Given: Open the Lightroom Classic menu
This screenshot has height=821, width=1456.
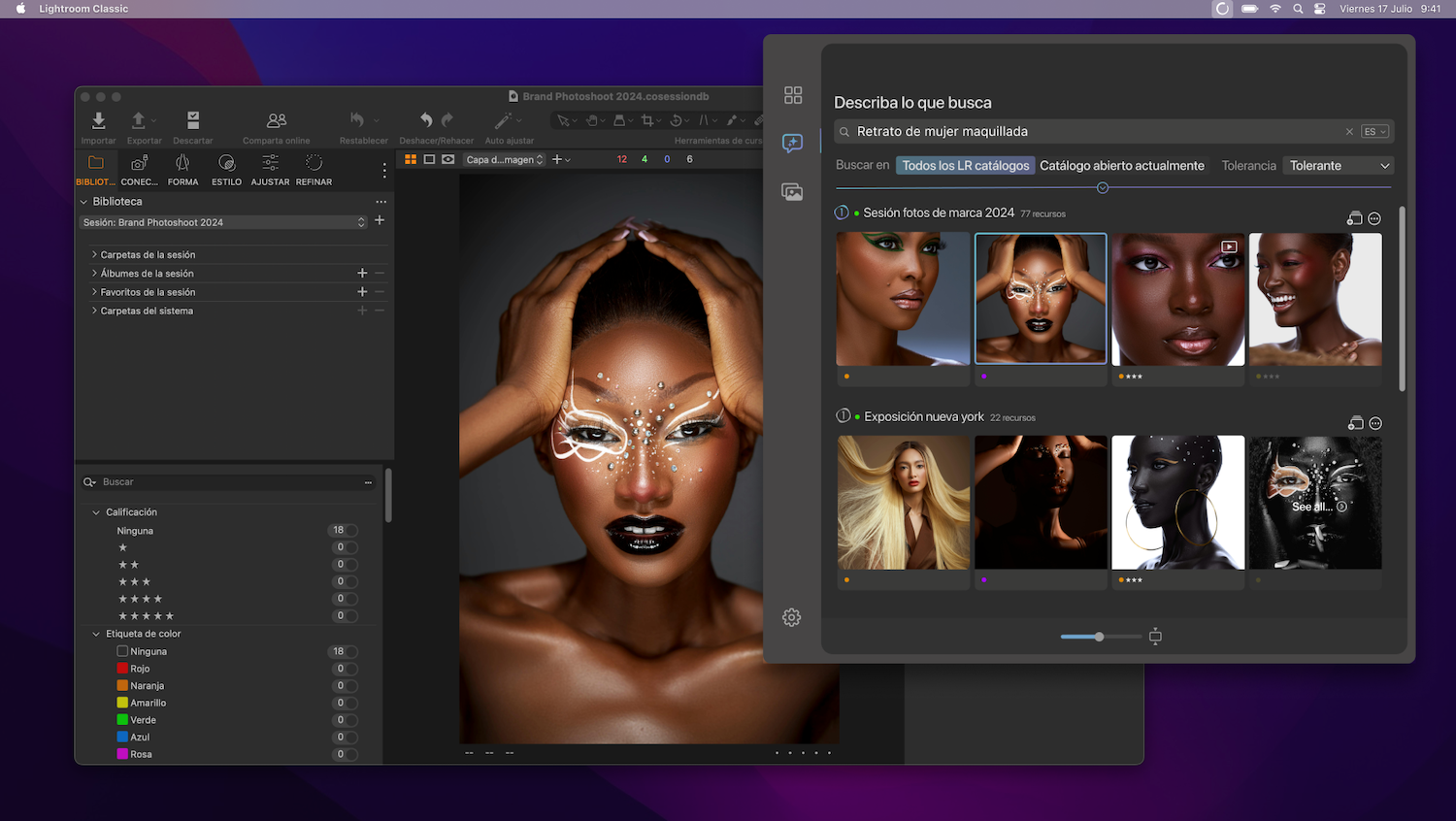Looking at the screenshot, I should tap(83, 9).
